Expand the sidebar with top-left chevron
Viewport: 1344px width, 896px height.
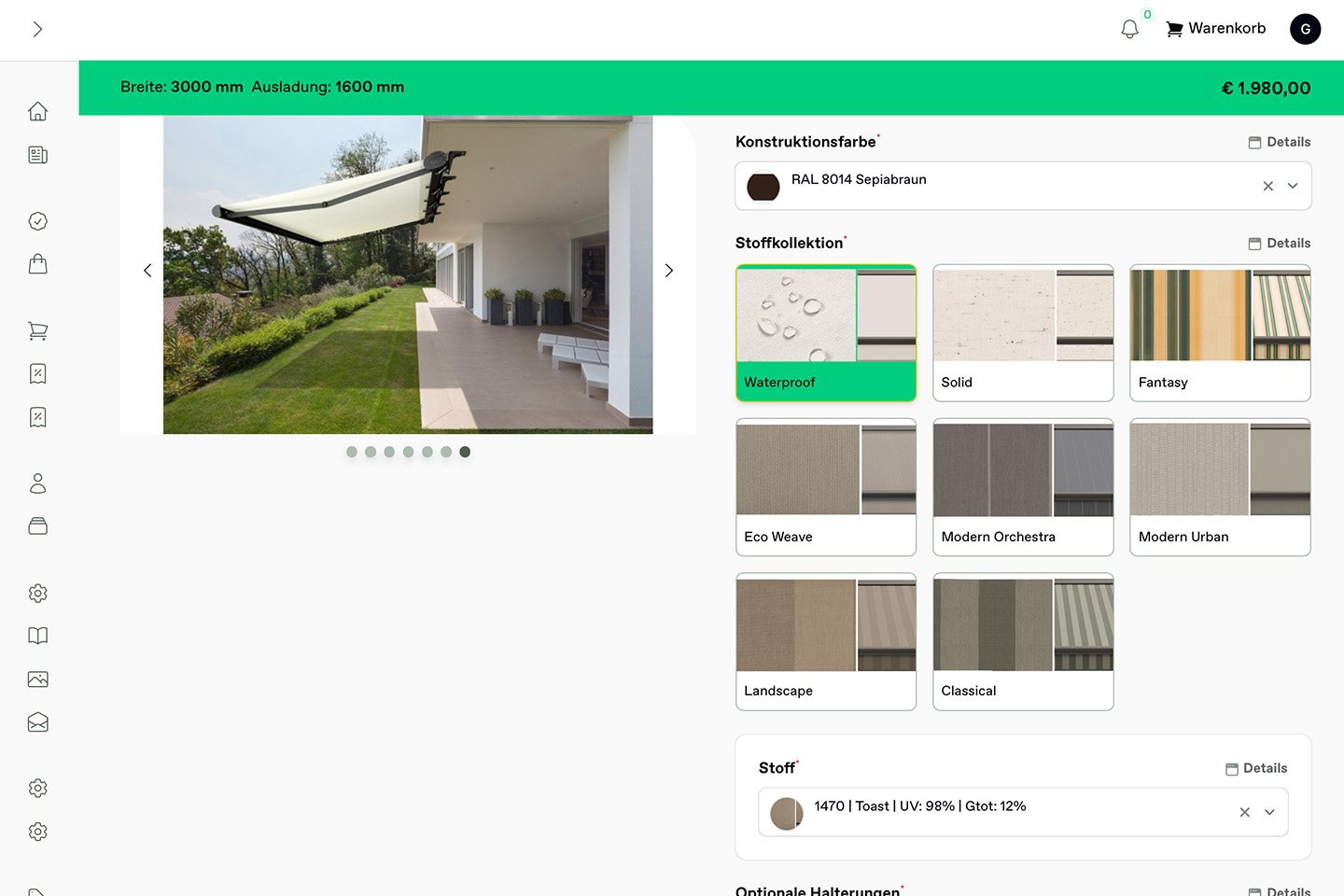click(37, 29)
